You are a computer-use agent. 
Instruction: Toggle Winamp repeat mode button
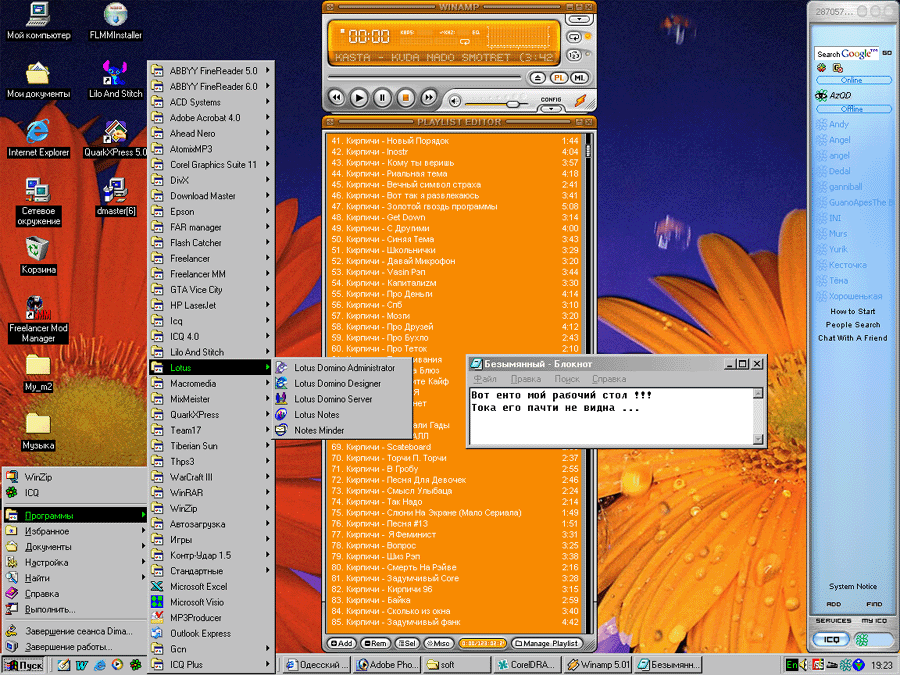tap(574, 37)
